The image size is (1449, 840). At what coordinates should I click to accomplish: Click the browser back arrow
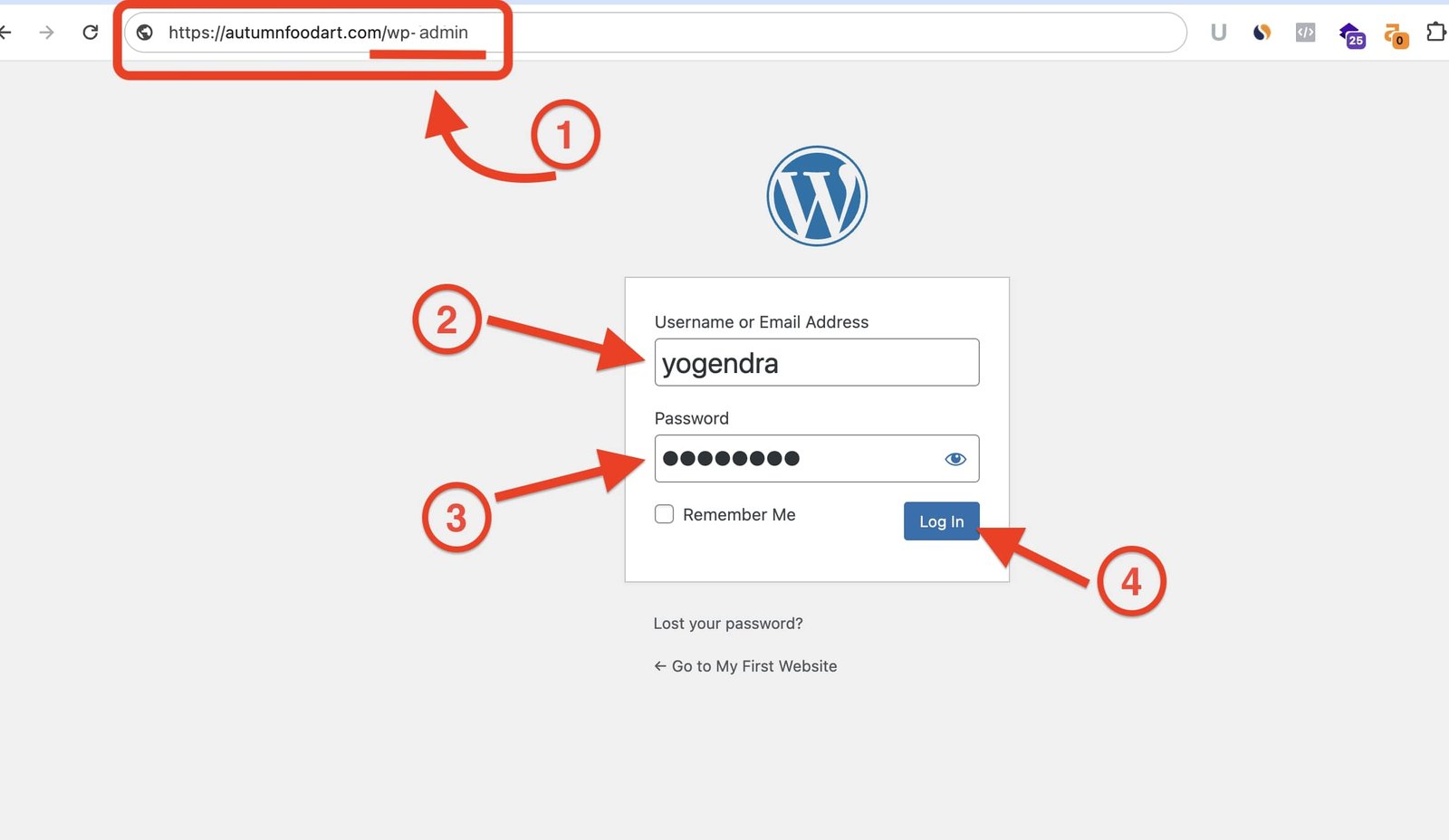coord(5,33)
